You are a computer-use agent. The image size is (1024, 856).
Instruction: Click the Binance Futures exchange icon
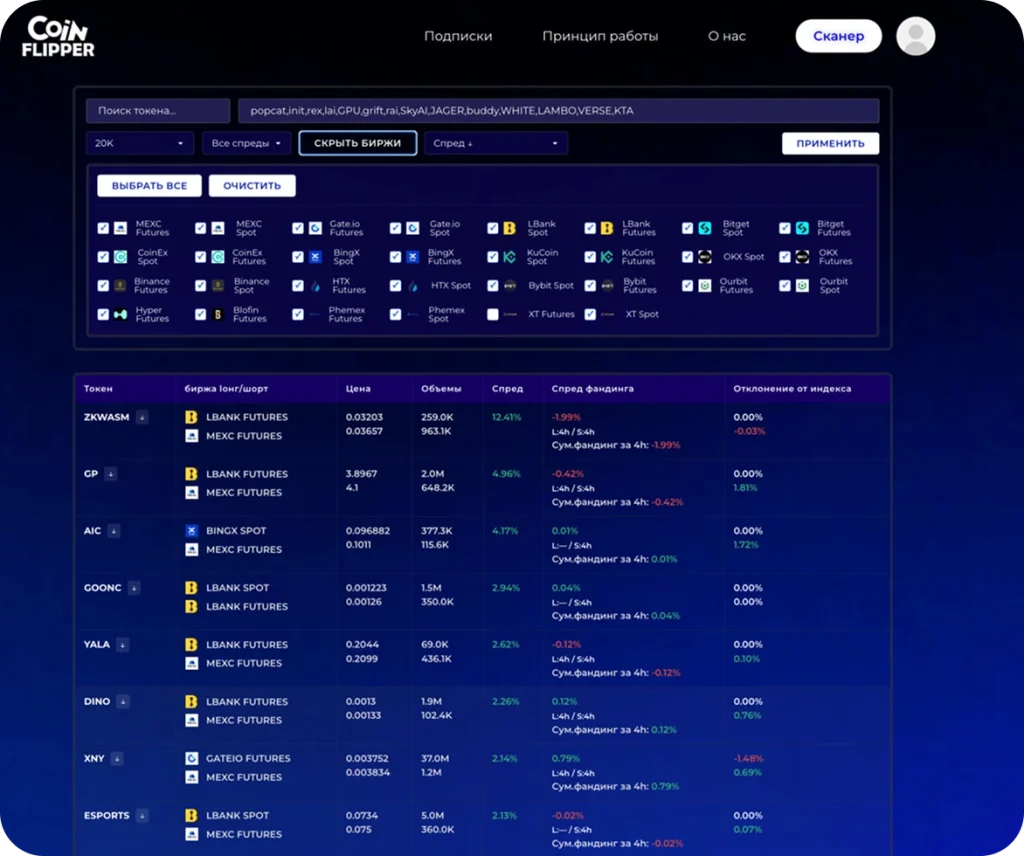(x=120, y=285)
